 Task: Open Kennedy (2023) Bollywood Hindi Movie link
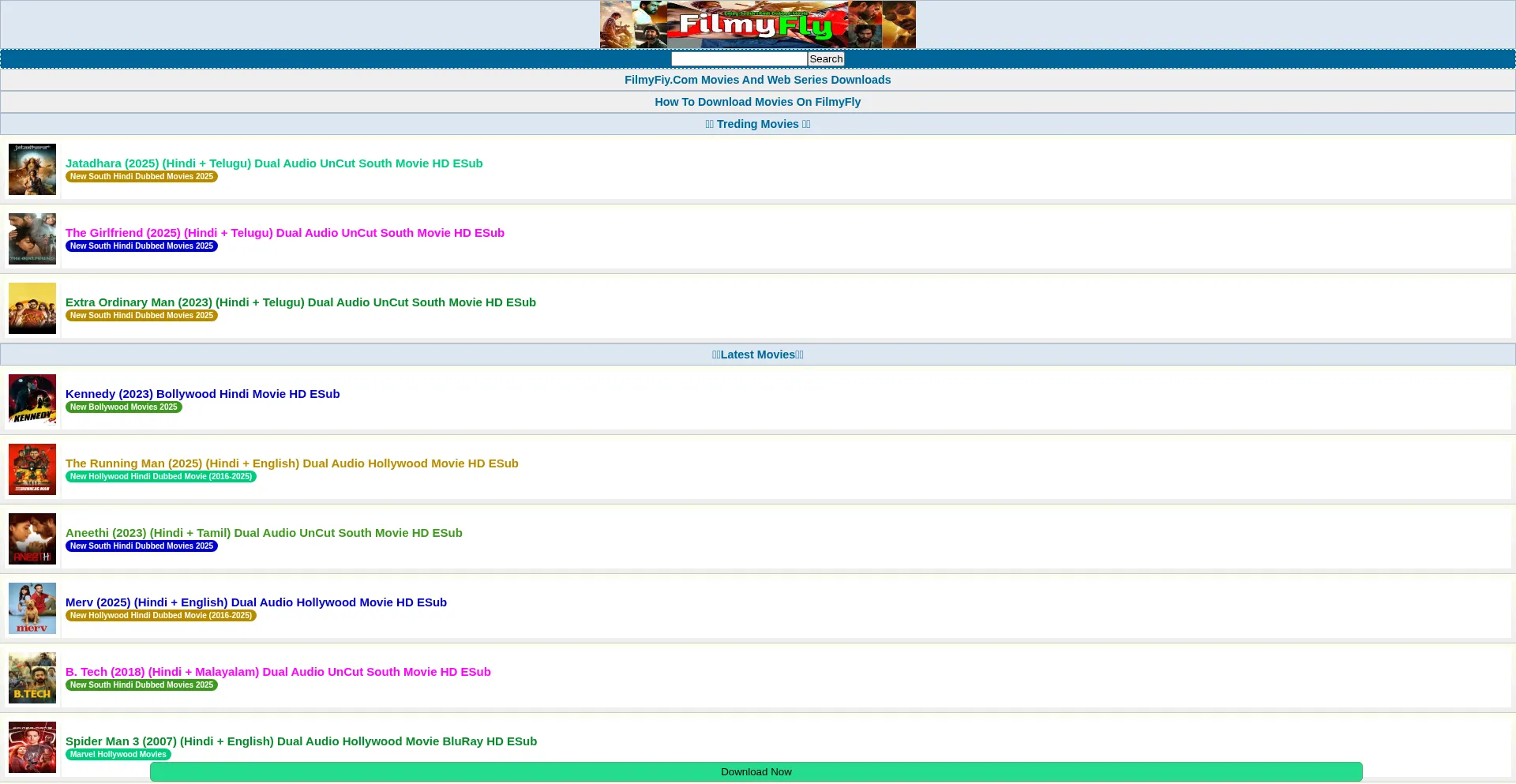pyautogui.click(x=203, y=394)
